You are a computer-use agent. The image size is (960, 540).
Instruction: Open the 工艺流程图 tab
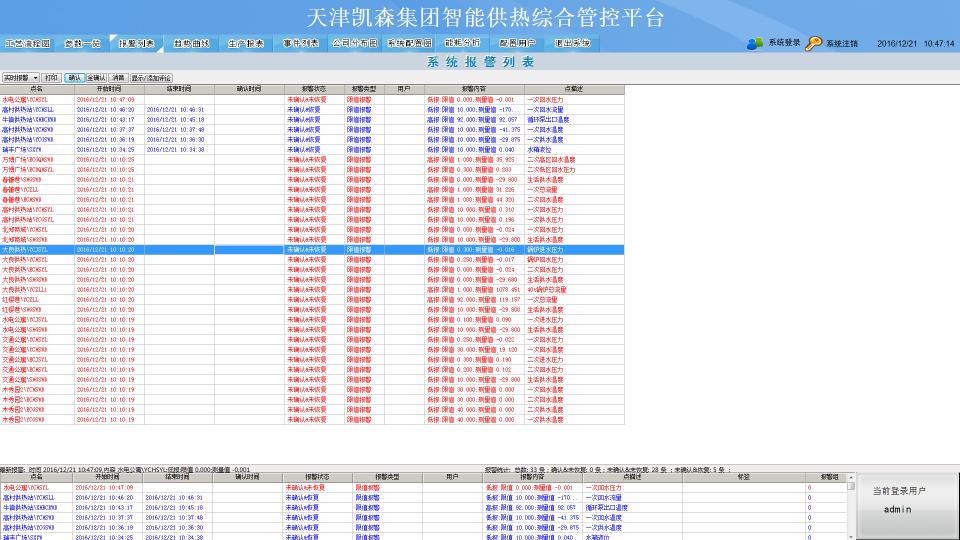[27, 44]
